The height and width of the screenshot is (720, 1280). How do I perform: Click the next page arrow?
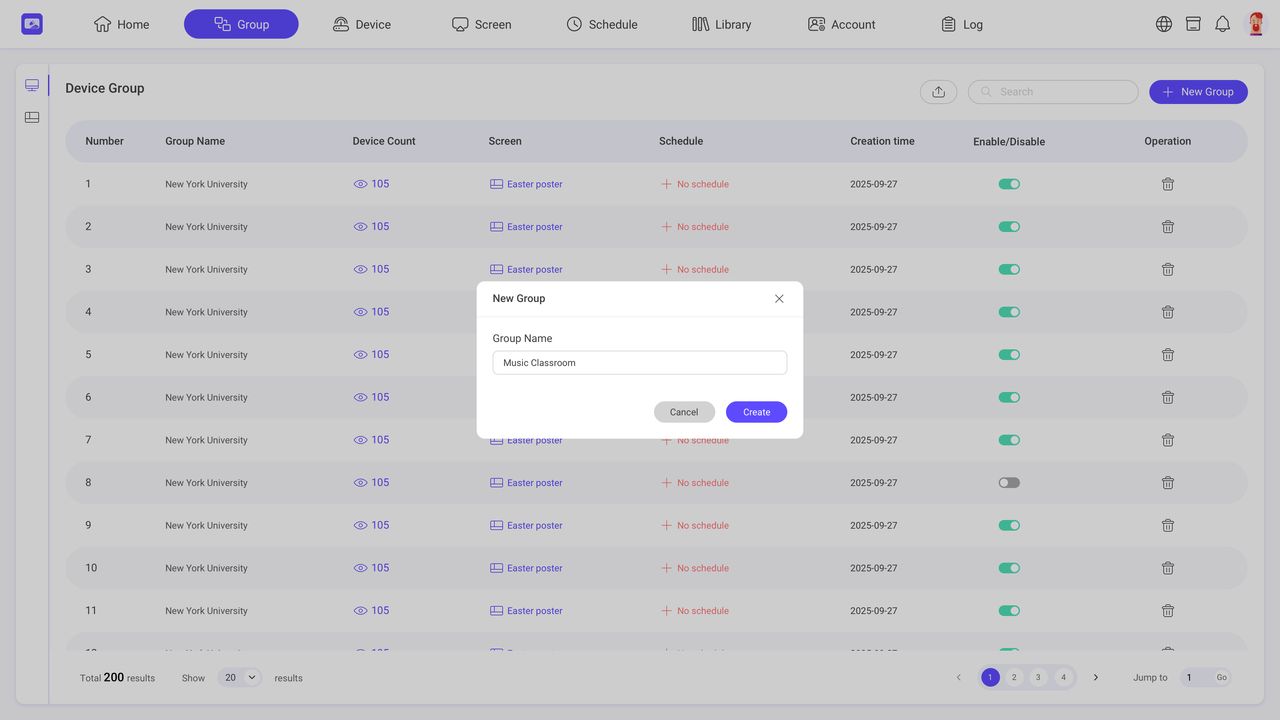tap(1096, 677)
